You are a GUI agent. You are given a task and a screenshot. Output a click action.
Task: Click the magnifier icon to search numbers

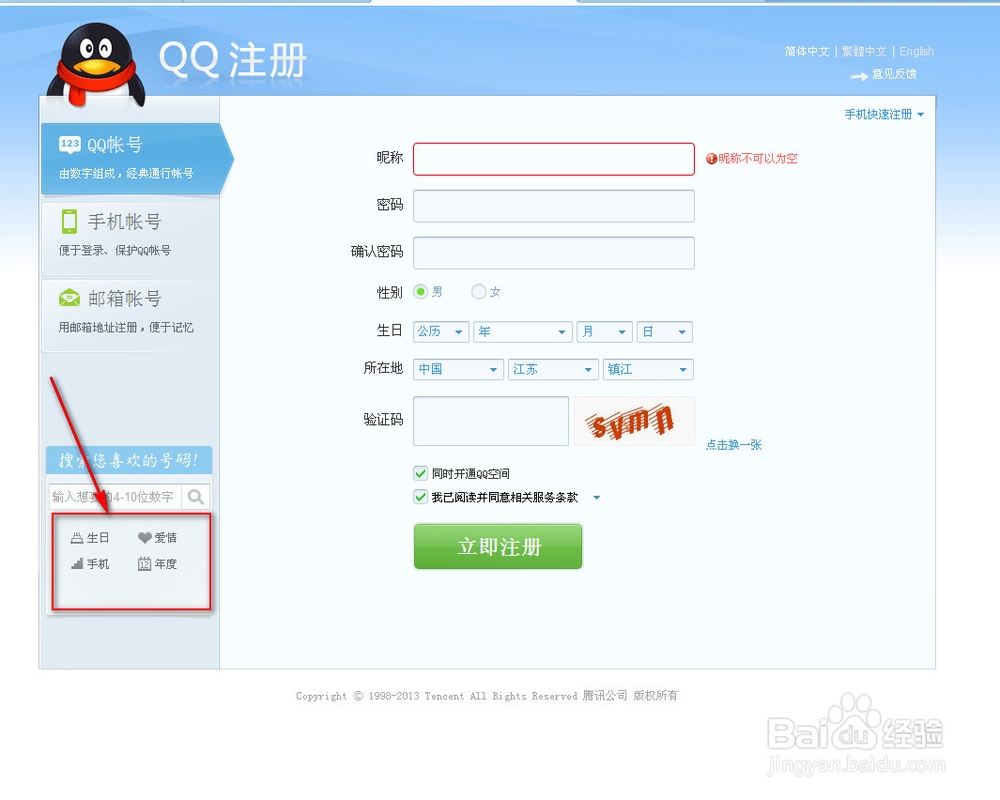(x=196, y=496)
